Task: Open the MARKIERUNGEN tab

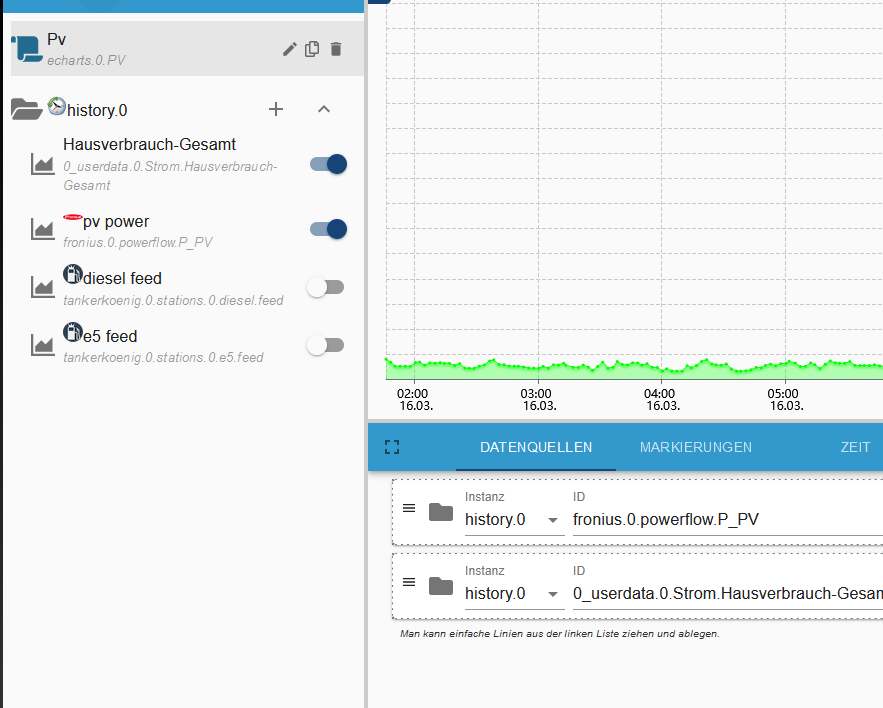Action: pos(696,447)
